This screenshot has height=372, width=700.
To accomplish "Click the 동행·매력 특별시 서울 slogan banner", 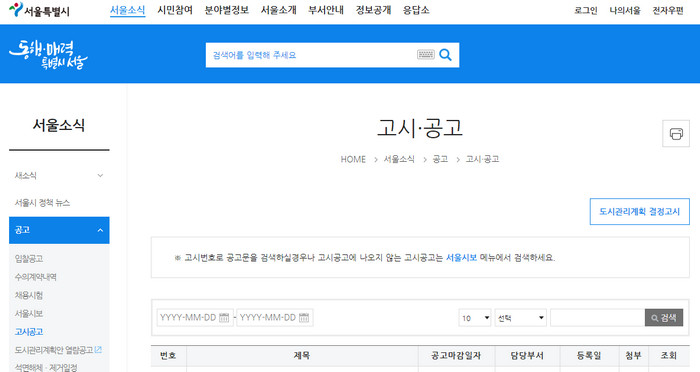I will pyautogui.click(x=48, y=54).
